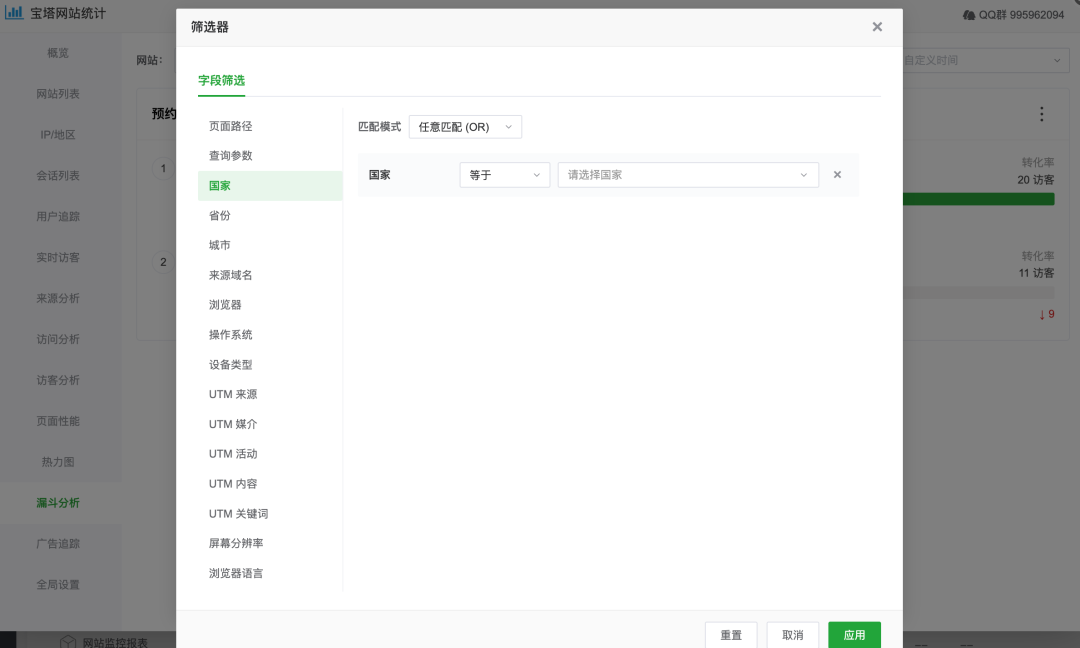Image resolution: width=1080 pixels, height=648 pixels.
Task: Select the 省份 filter field
Action: [x=270, y=216]
